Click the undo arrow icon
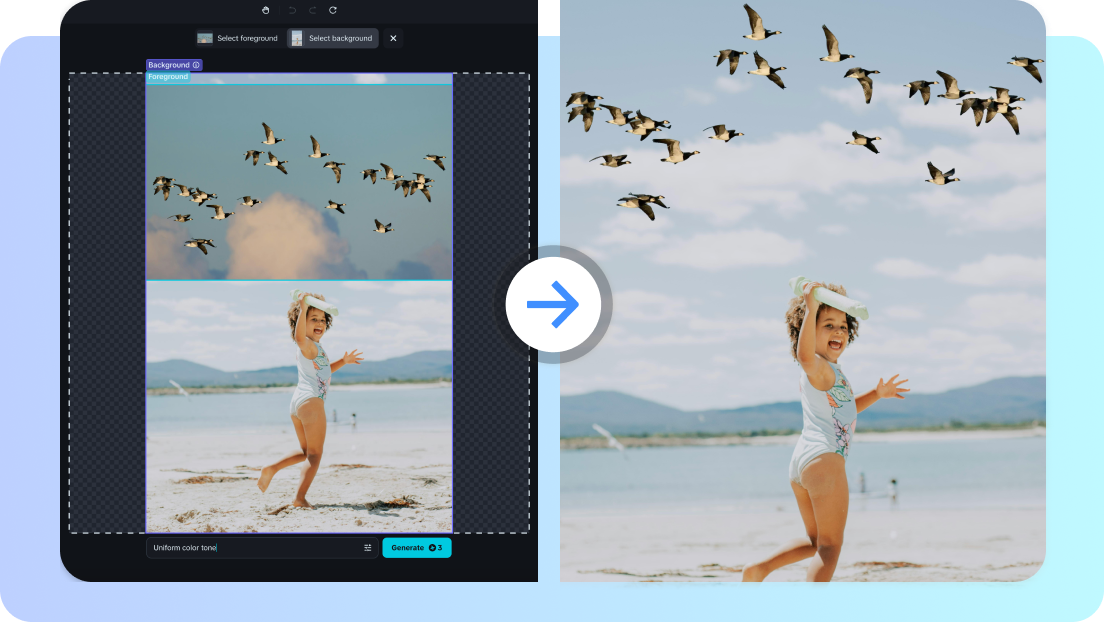This screenshot has width=1104, height=622. coord(292,10)
